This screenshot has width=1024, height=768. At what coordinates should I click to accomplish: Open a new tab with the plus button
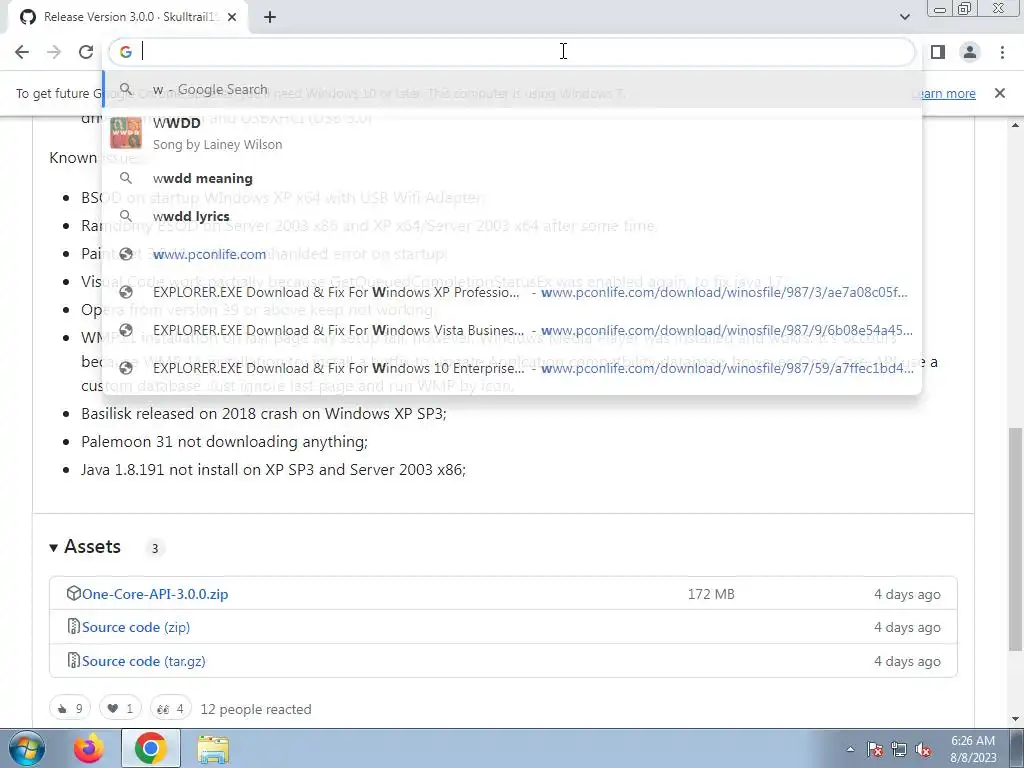(x=270, y=17)
